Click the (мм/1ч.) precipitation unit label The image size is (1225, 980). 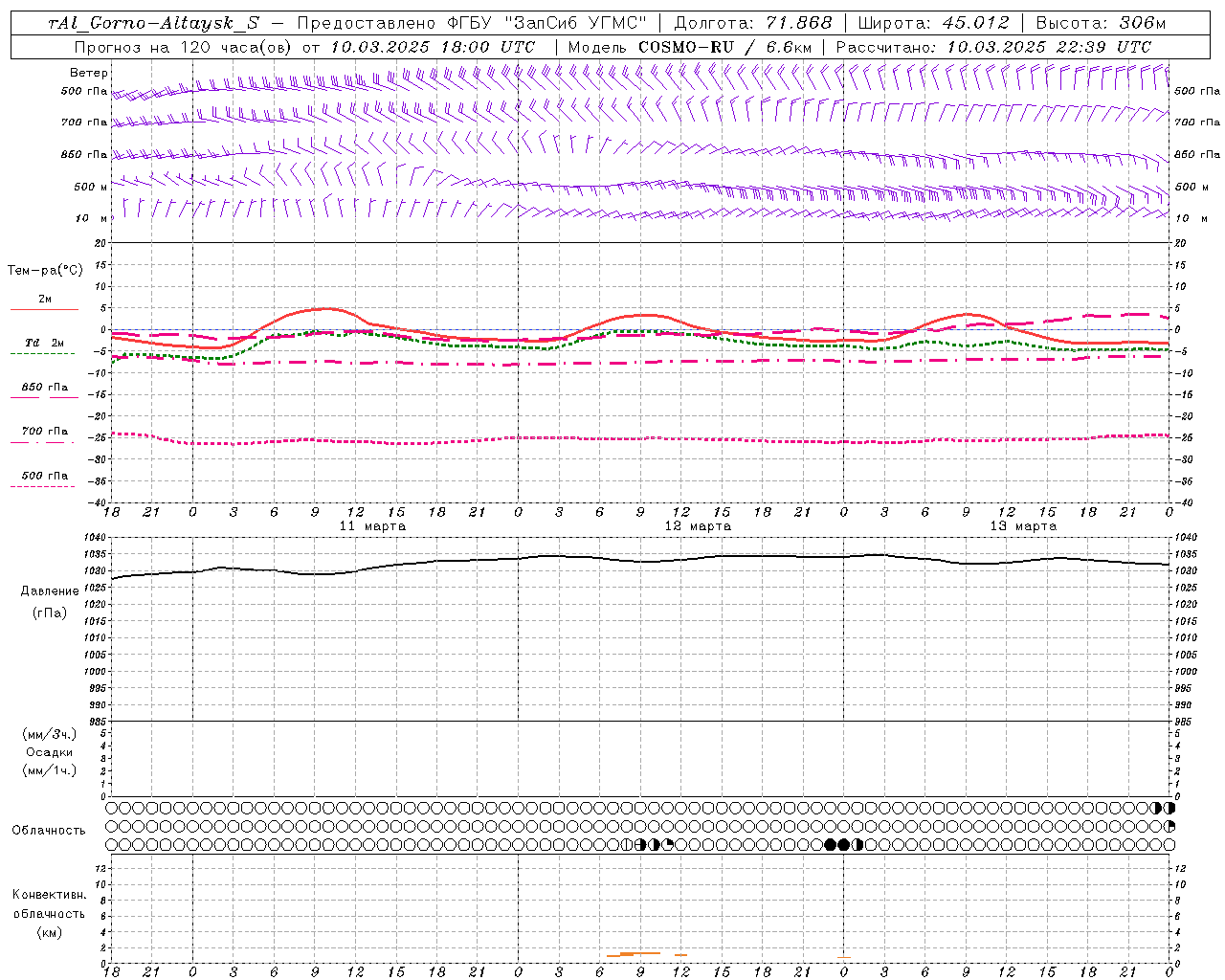tap(50, 770)
